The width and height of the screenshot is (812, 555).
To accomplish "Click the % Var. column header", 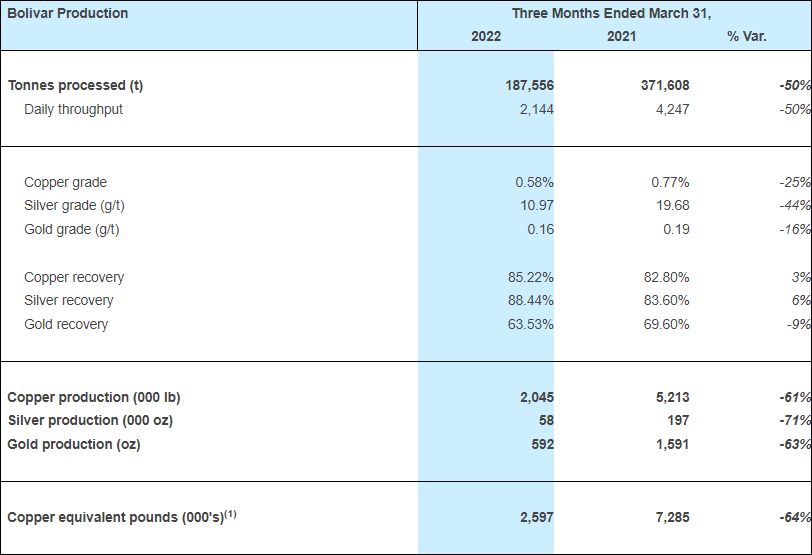I will 746,36.
